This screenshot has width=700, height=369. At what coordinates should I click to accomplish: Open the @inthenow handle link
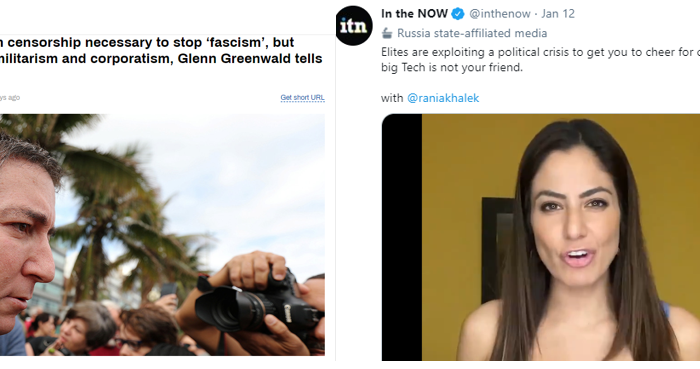(x=500, y=14)
